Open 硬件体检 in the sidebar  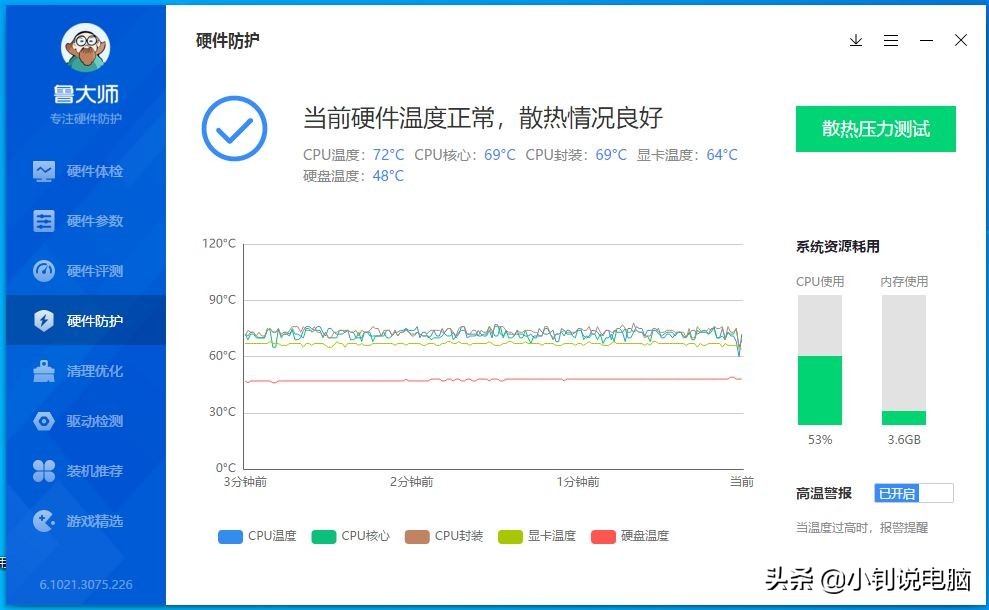86,171
